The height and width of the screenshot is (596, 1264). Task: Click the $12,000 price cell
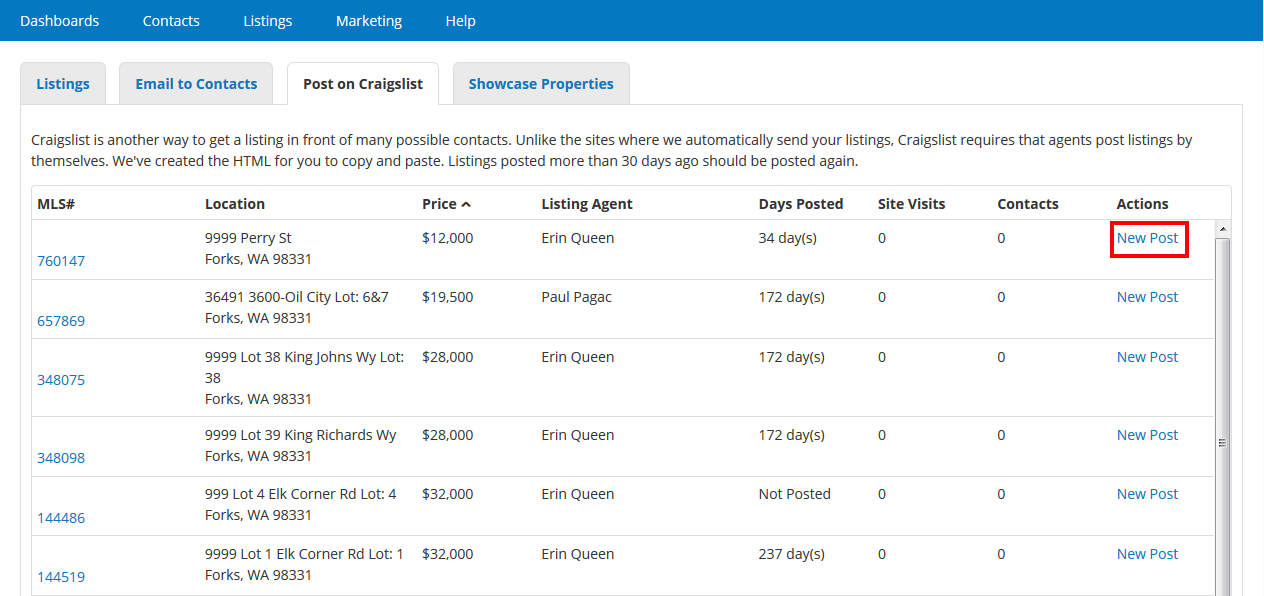(x=448, y=238)
